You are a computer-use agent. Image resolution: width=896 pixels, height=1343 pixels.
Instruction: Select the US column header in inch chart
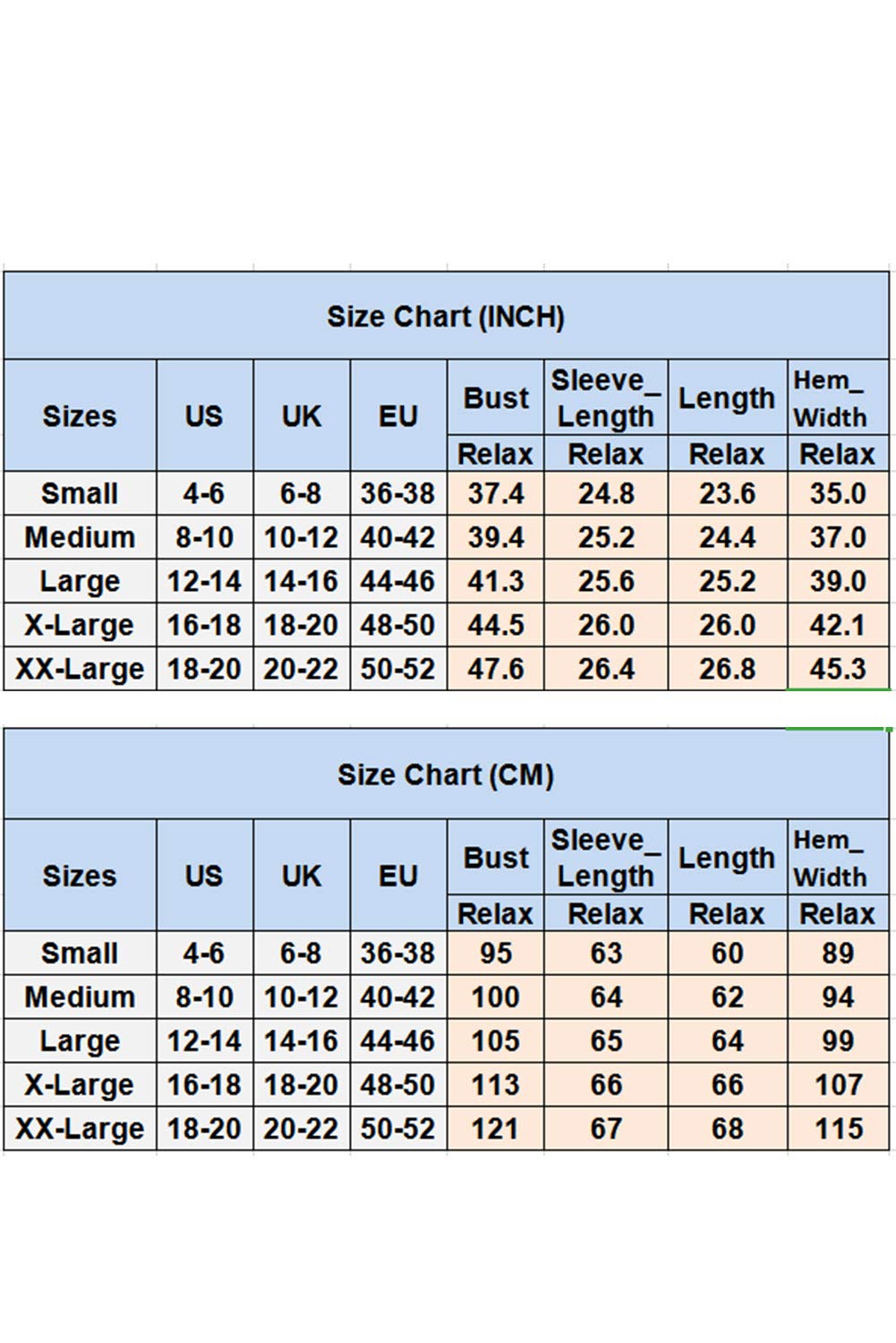[205, 415]
